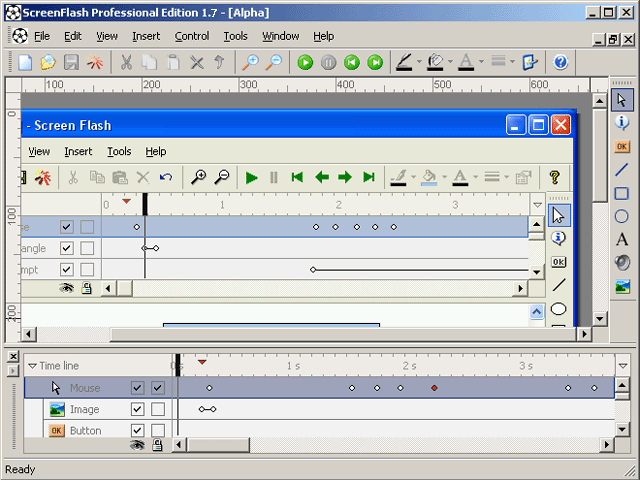Select the Image tool in right toolbox
Viewport: 640px width, 480px height.
pos(622,286)
